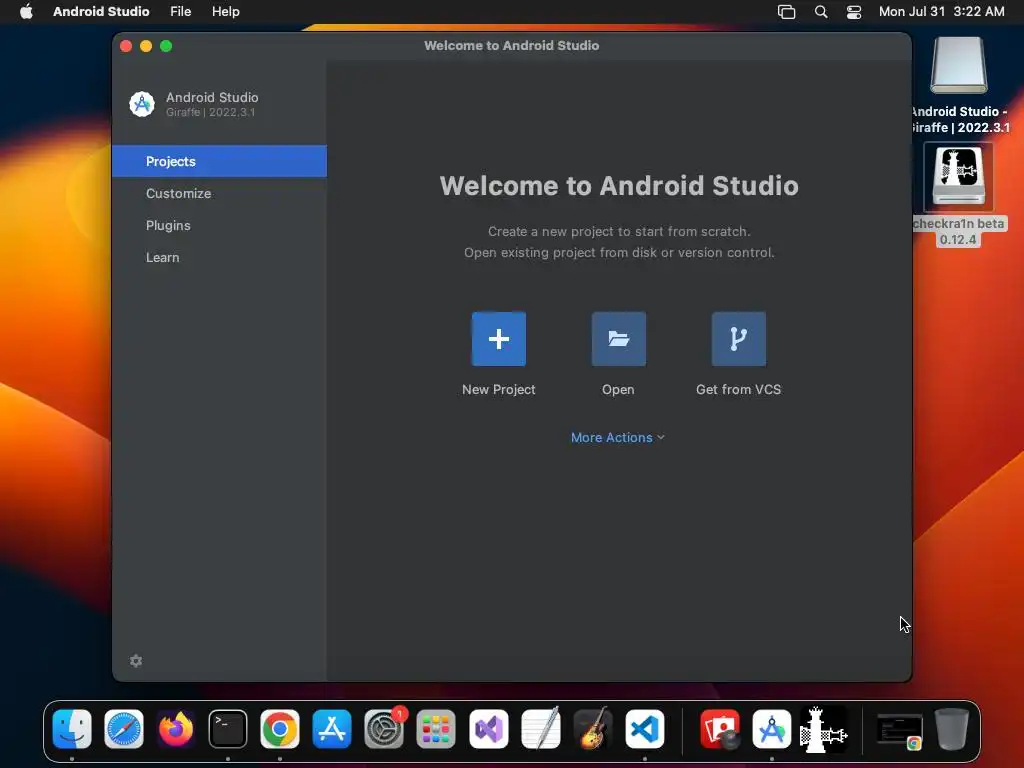Minimize the window with the yellow button
This screenshot has width=1024, height=768.
click(x=146, y=46)
